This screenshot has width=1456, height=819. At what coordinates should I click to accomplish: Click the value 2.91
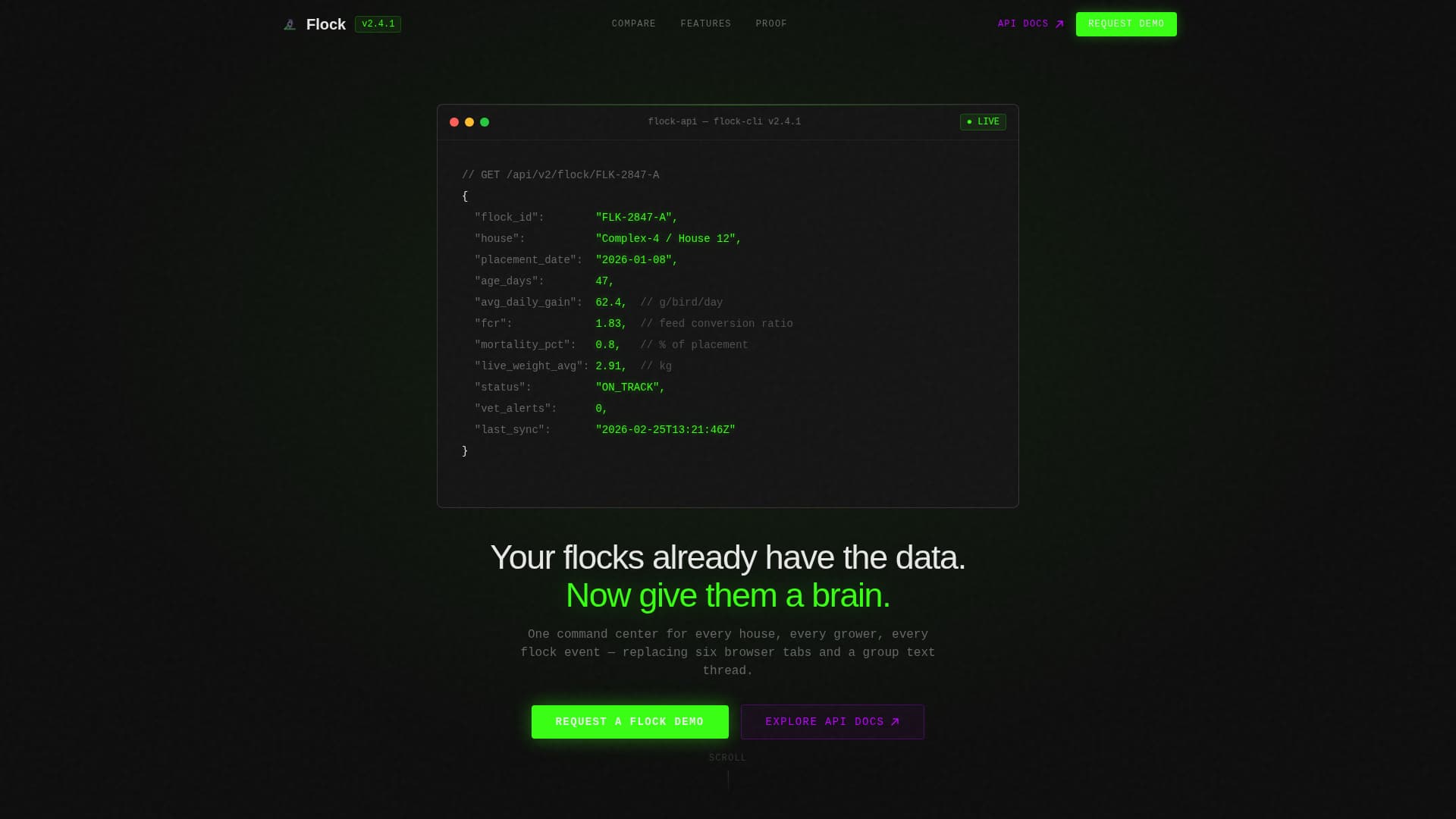click(x=610, y=366)
